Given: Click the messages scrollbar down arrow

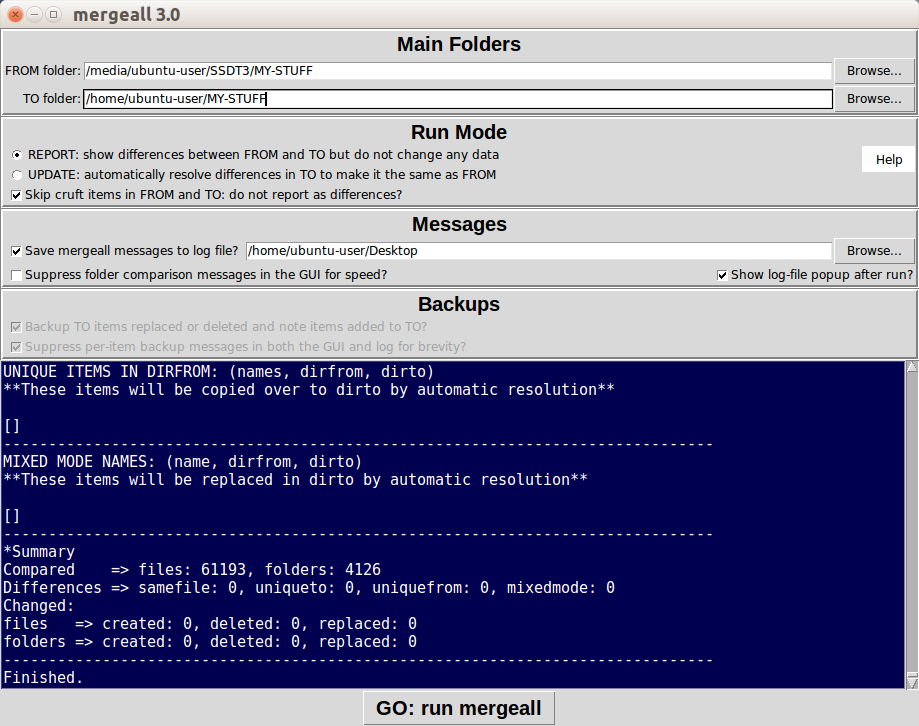Looking at the screenshot, I should pyautogui.click(x=912, y=682).
